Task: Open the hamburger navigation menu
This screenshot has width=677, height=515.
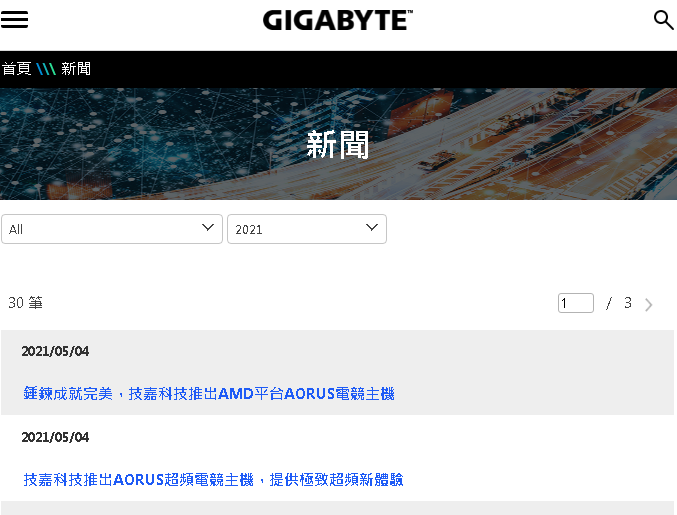Action: (x=15, y=20)
